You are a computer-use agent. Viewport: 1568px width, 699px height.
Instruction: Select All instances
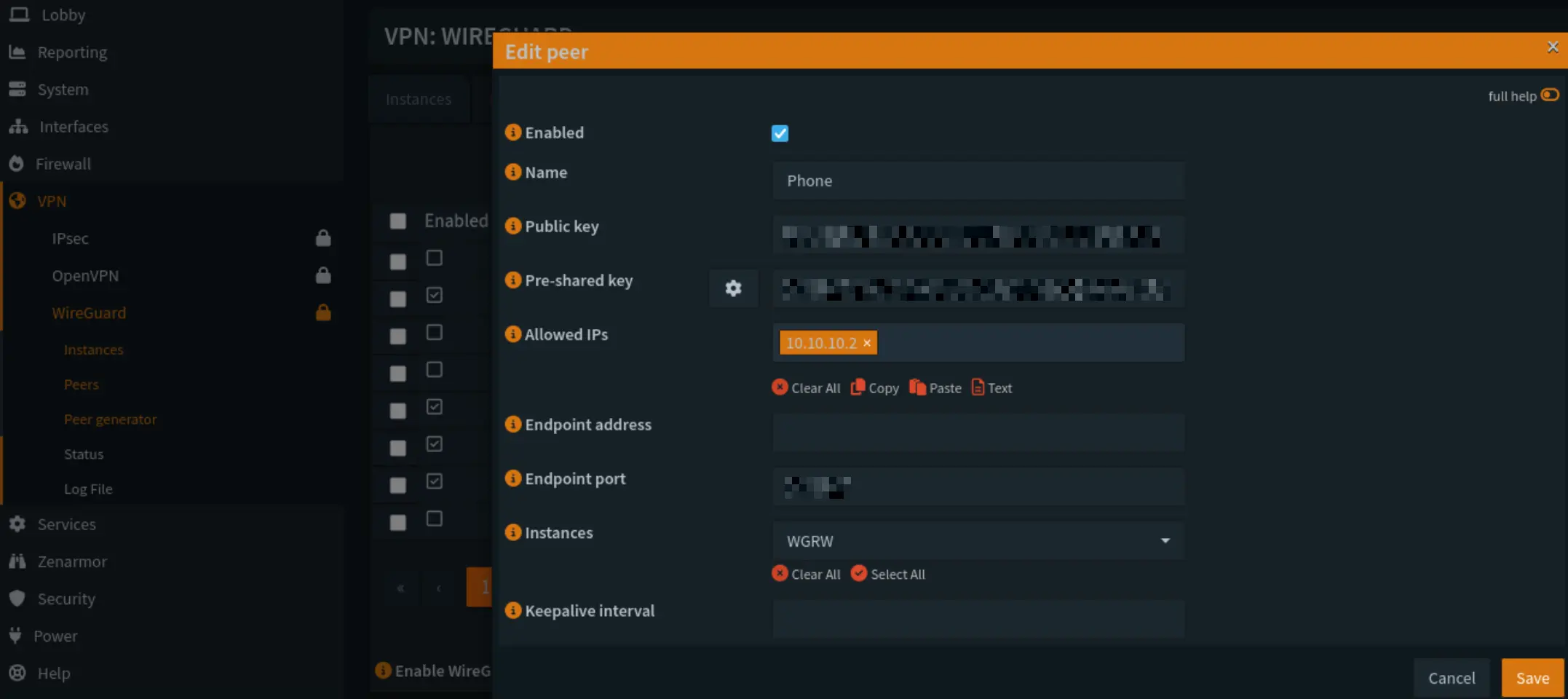[x=888, y=574]
